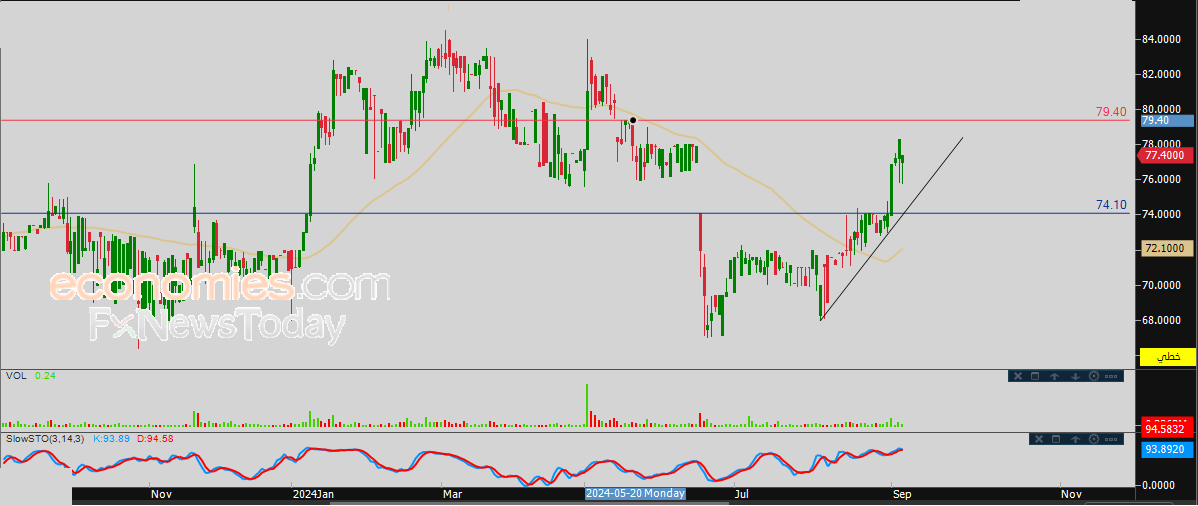
Task: Open more options in VOL panel
Action: point(1111,376)
